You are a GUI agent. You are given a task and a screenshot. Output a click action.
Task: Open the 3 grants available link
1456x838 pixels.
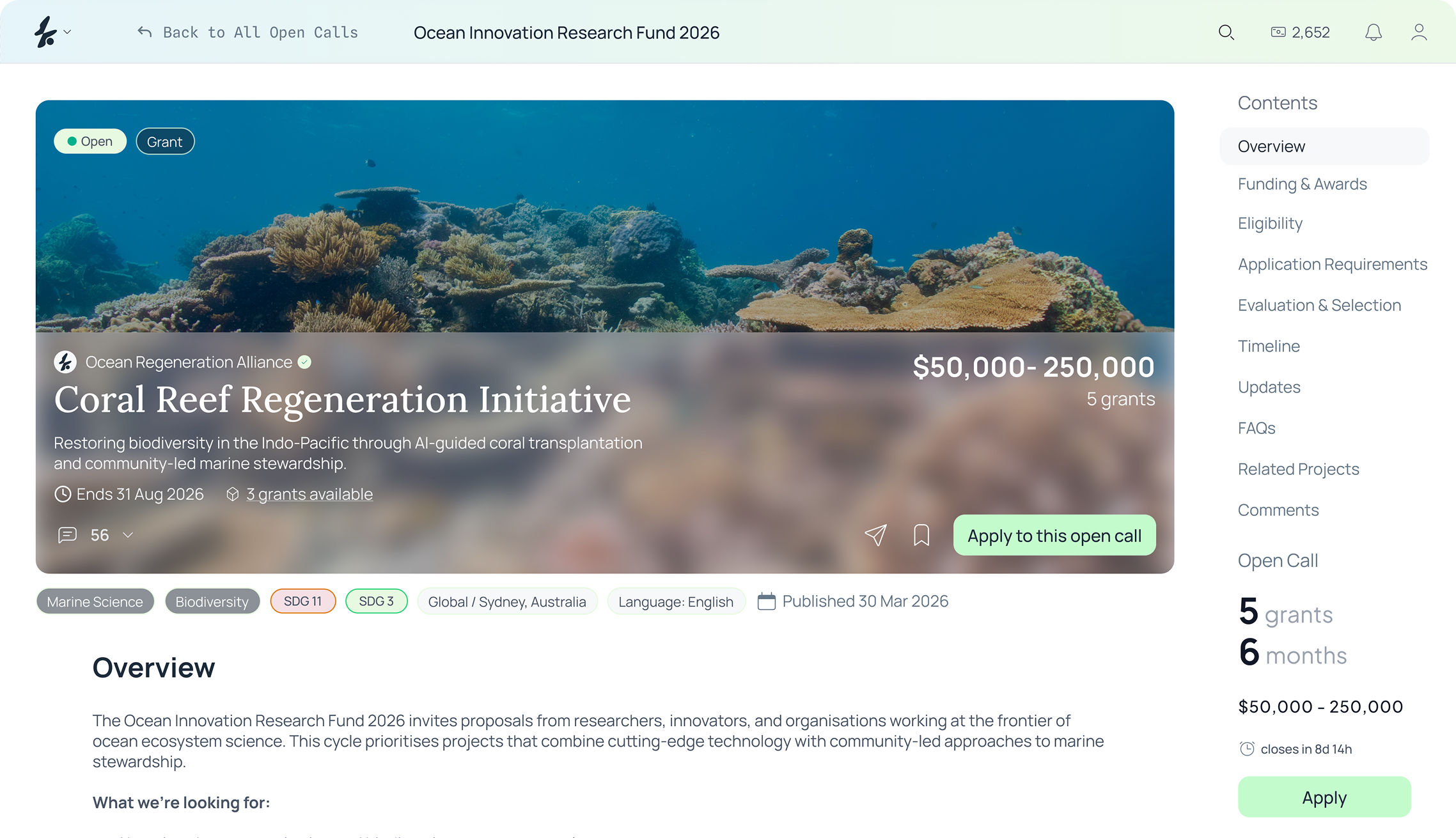(309, 494)
